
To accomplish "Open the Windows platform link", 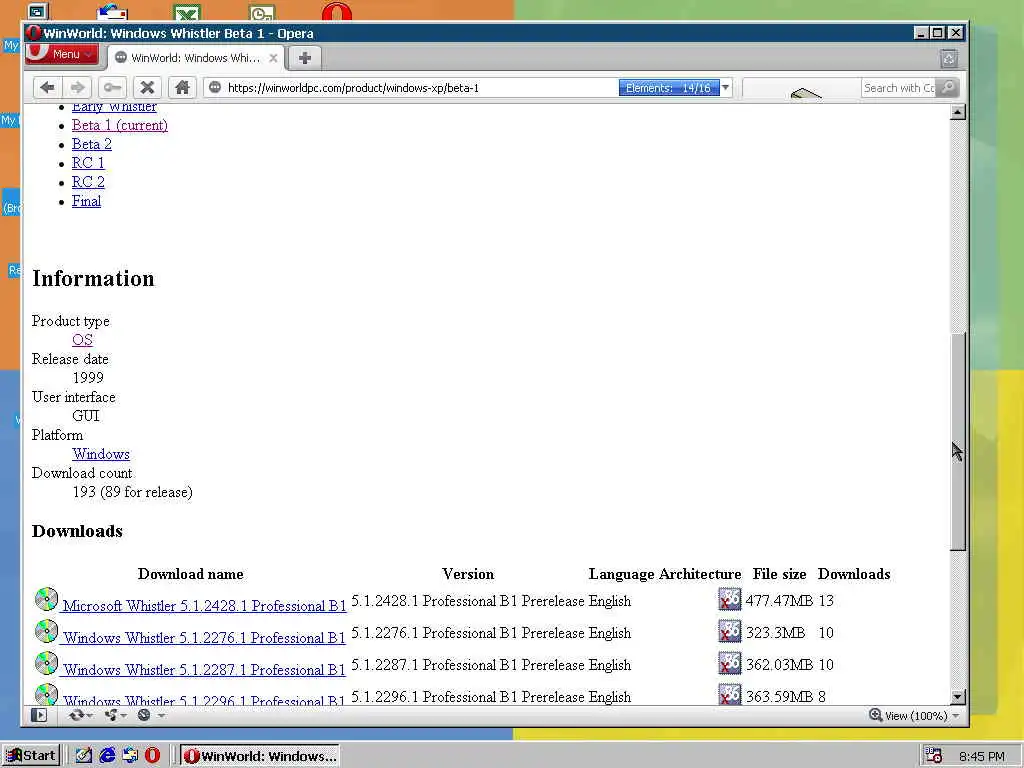I will click(x=101, y=455).
